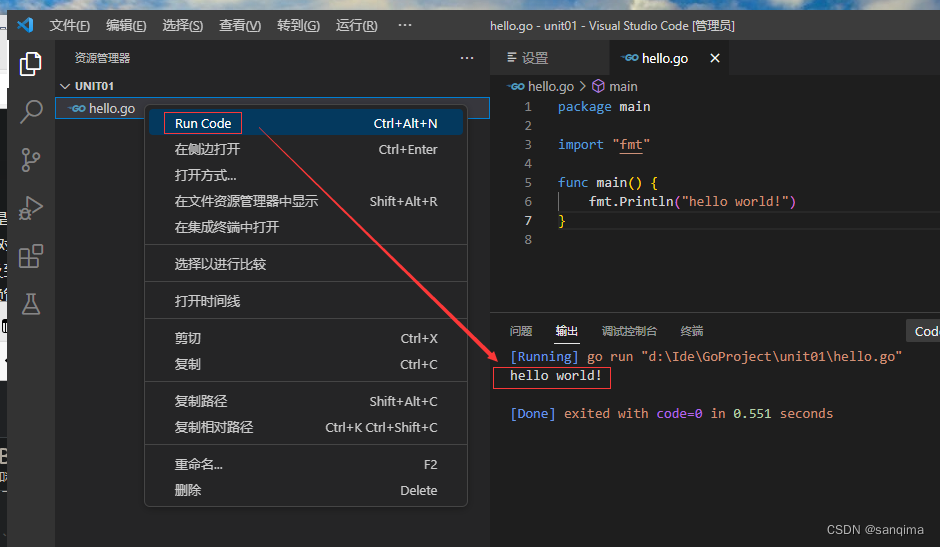Image resolution: width=940 pixels, height=547 pixels.
Task: Open the 查看(V) menu
Action: (x=240, y=25)
